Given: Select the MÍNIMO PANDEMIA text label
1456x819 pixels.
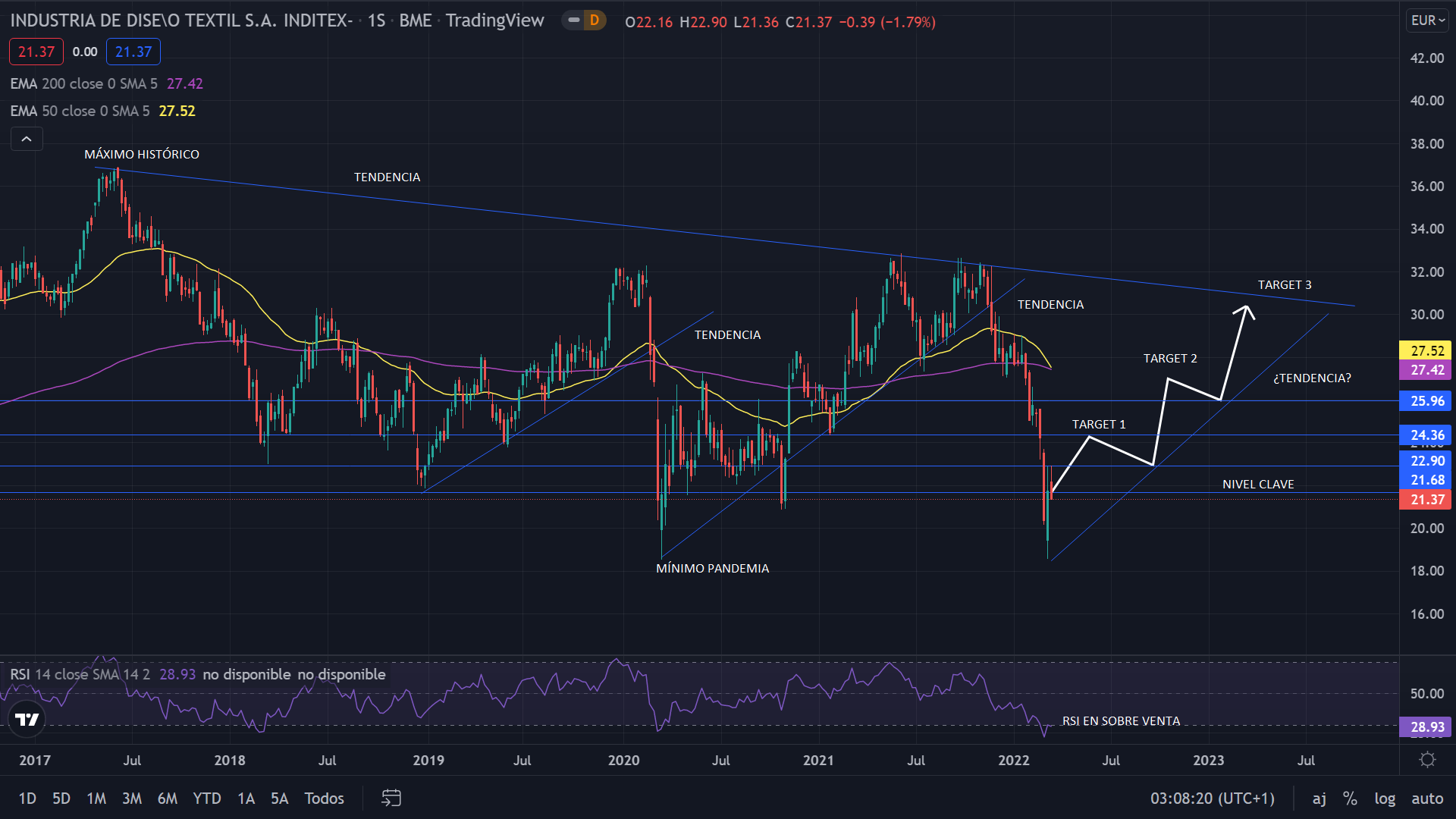Looking at the screenshot, I should (x=712, y=568).
